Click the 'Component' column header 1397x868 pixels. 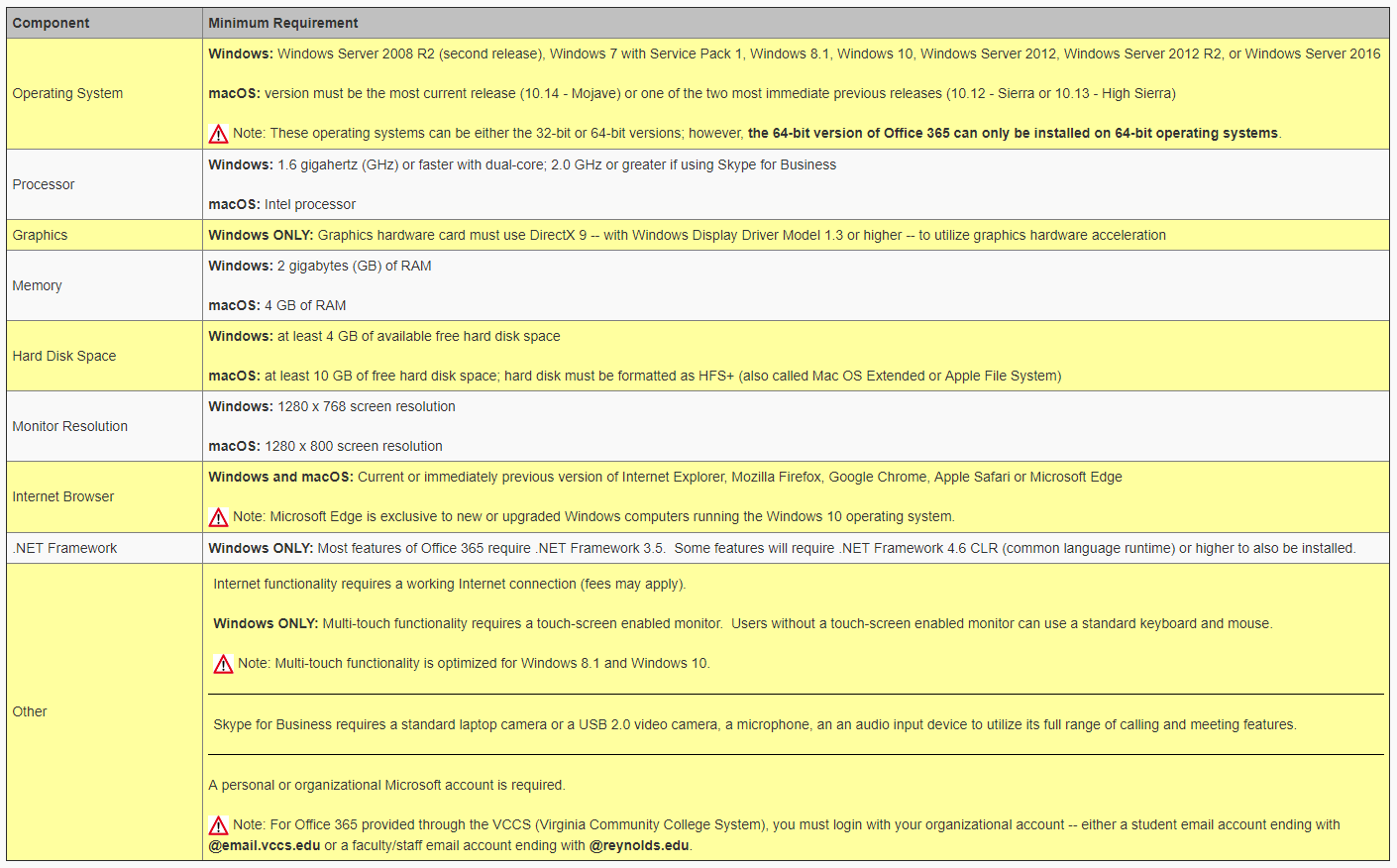click(x=104, y=23)
